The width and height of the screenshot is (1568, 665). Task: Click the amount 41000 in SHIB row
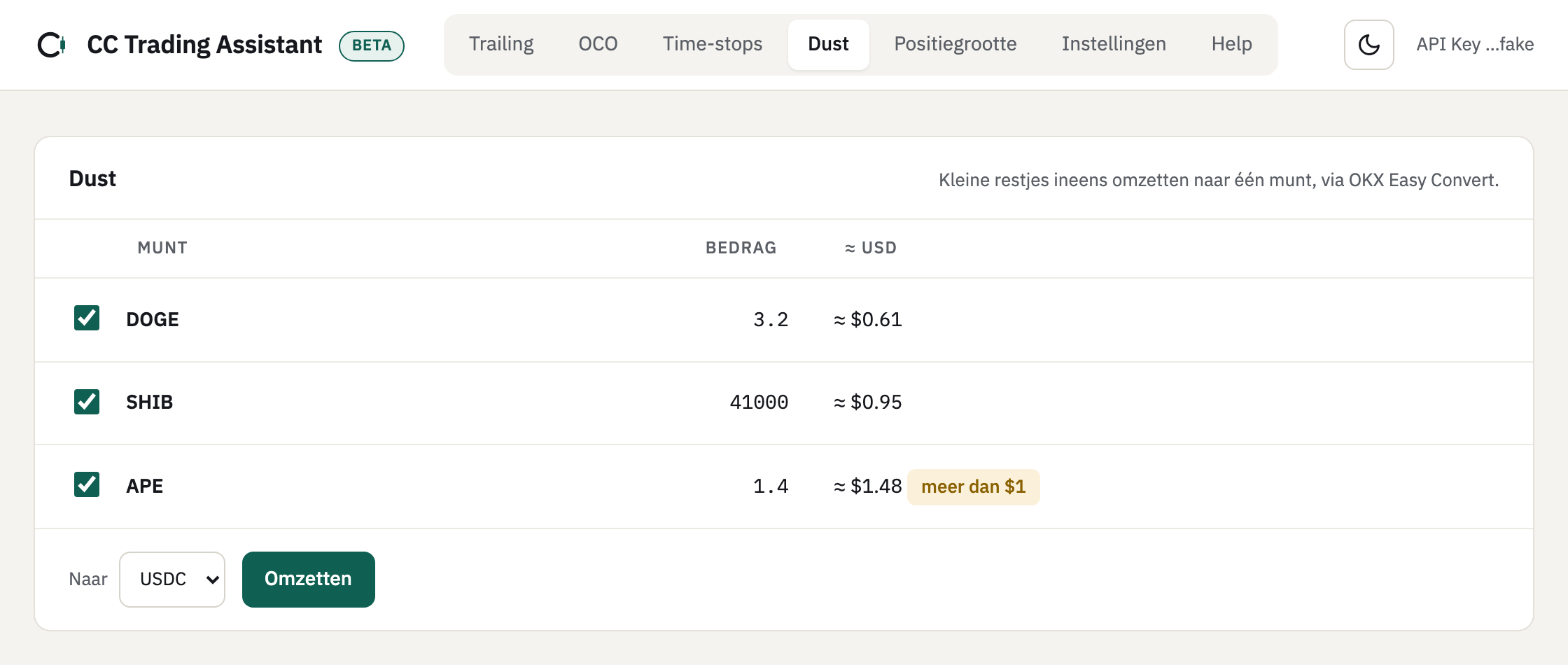pos(759,402)
